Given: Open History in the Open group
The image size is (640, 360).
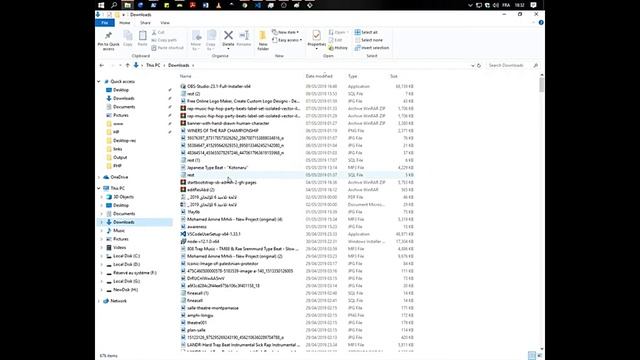Looking at the screenshot, I should tap(338, 48).
